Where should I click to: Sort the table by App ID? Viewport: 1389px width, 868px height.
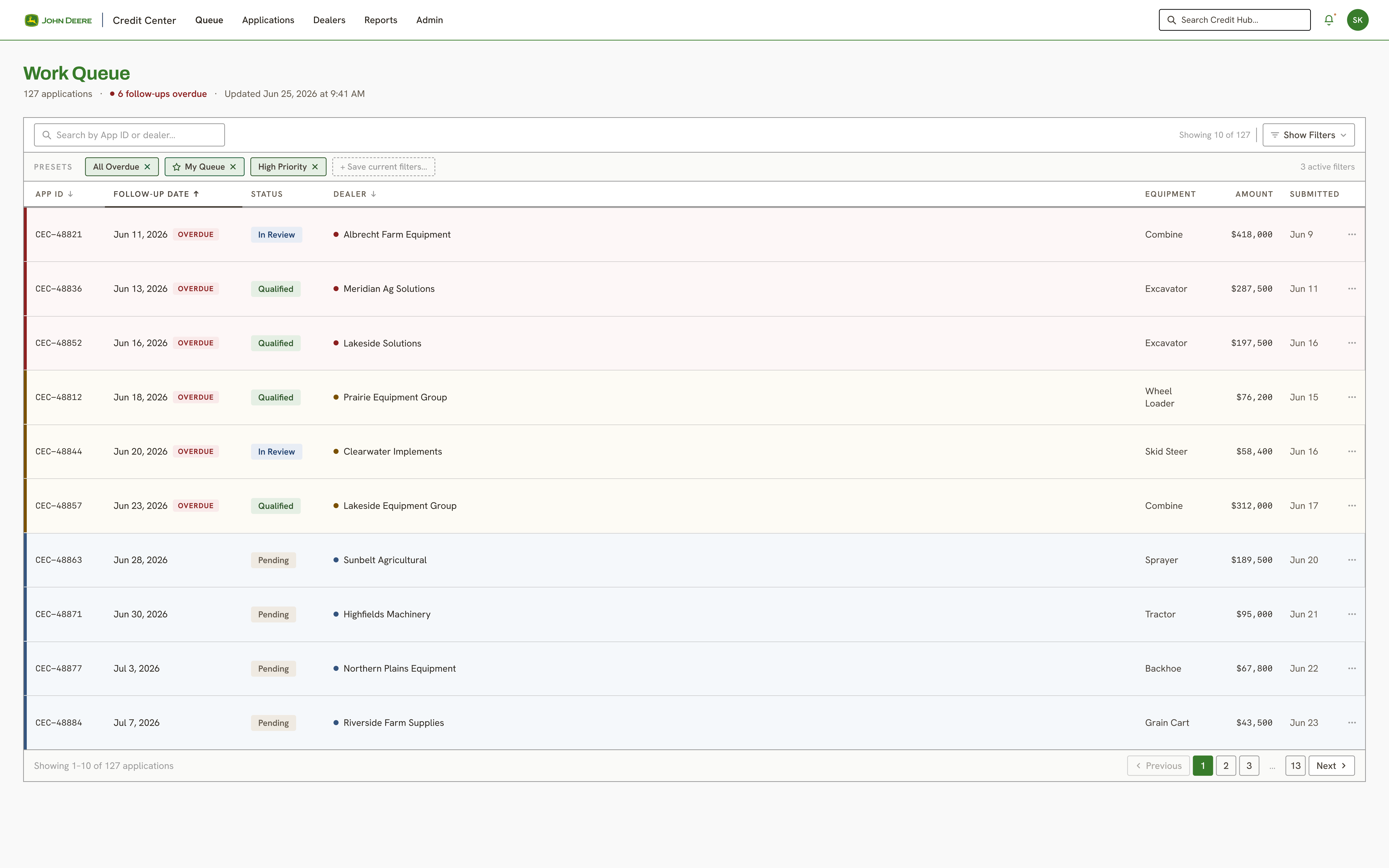[x=54, y=194]
